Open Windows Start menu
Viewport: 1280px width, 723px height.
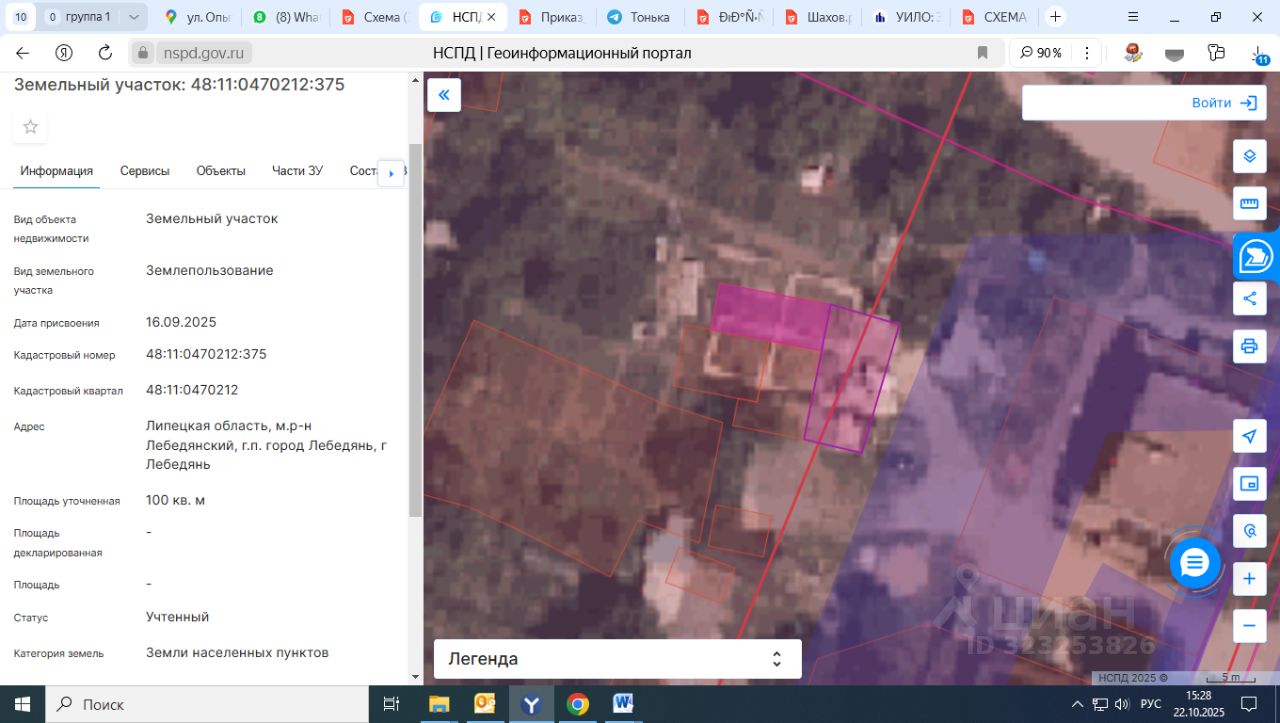22,704
